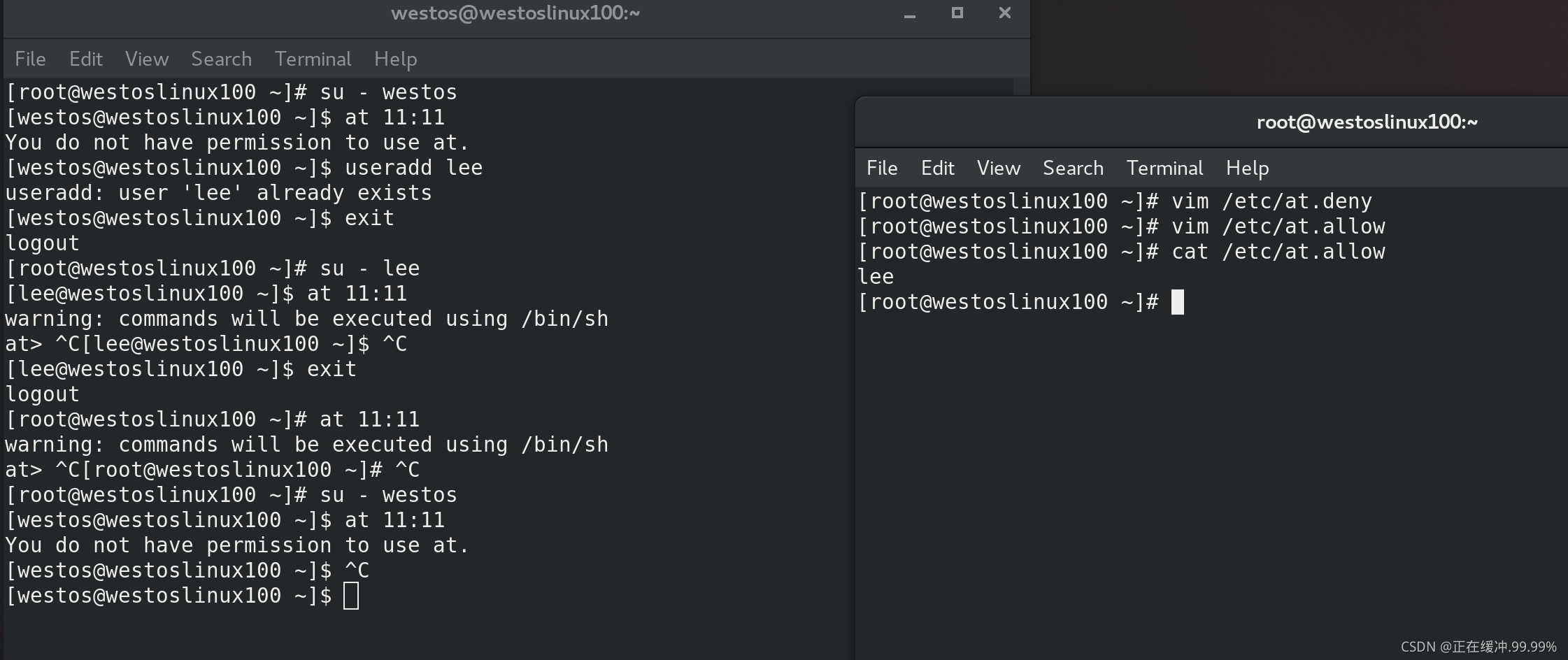Click the 'cat /etc/at.allow' command line

(1121, 252)
